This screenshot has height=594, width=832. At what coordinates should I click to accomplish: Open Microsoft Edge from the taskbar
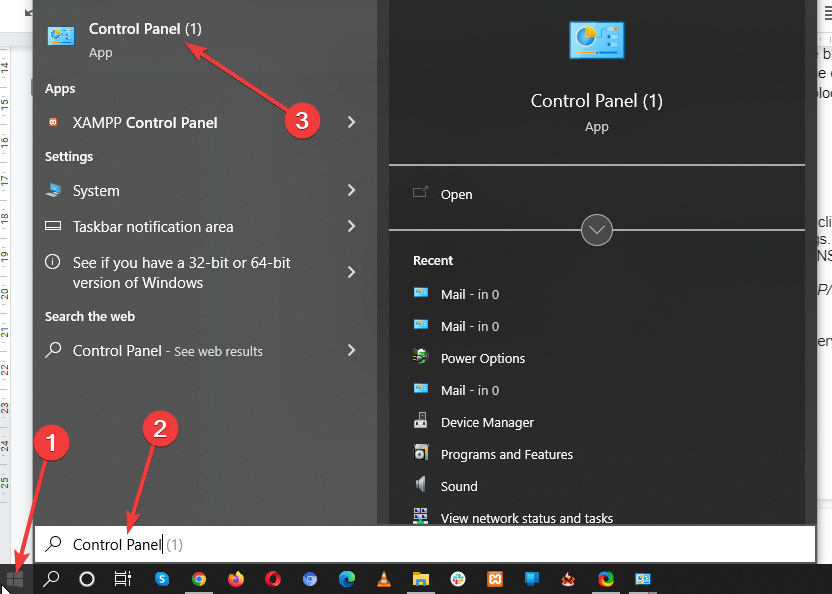tap(346, 579)
